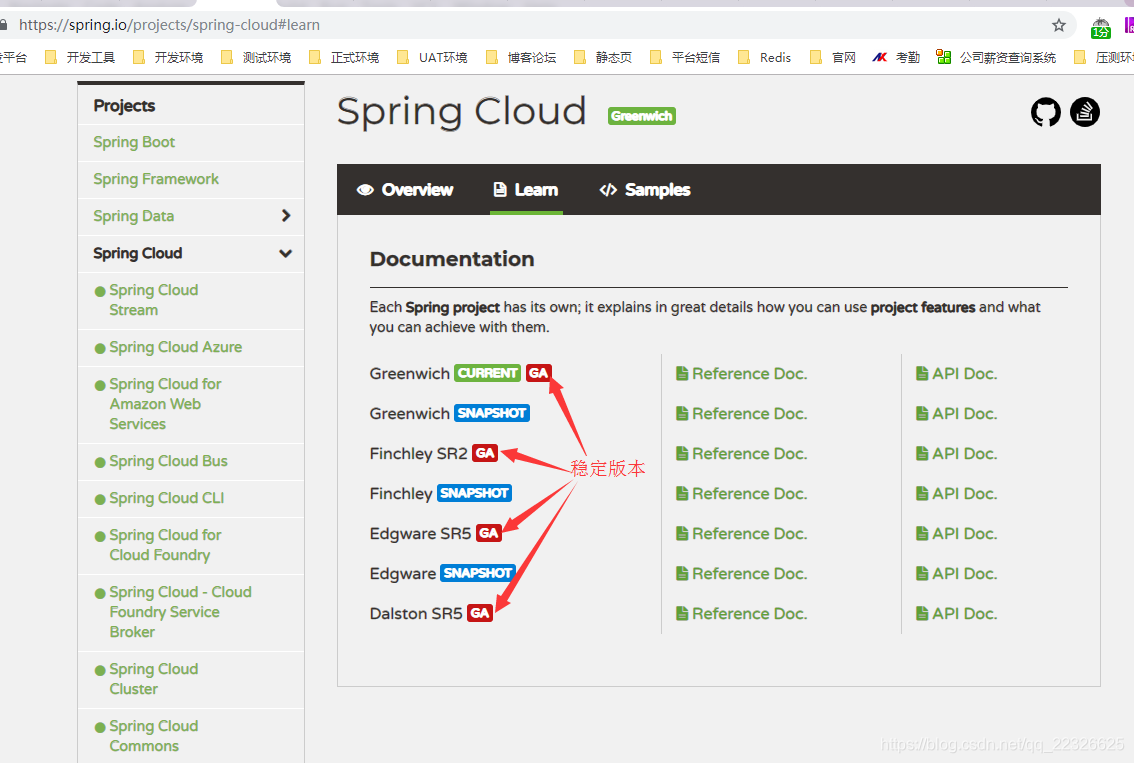
Task: Open the Redis bookmark folder
Action: [x=765, y=57]
